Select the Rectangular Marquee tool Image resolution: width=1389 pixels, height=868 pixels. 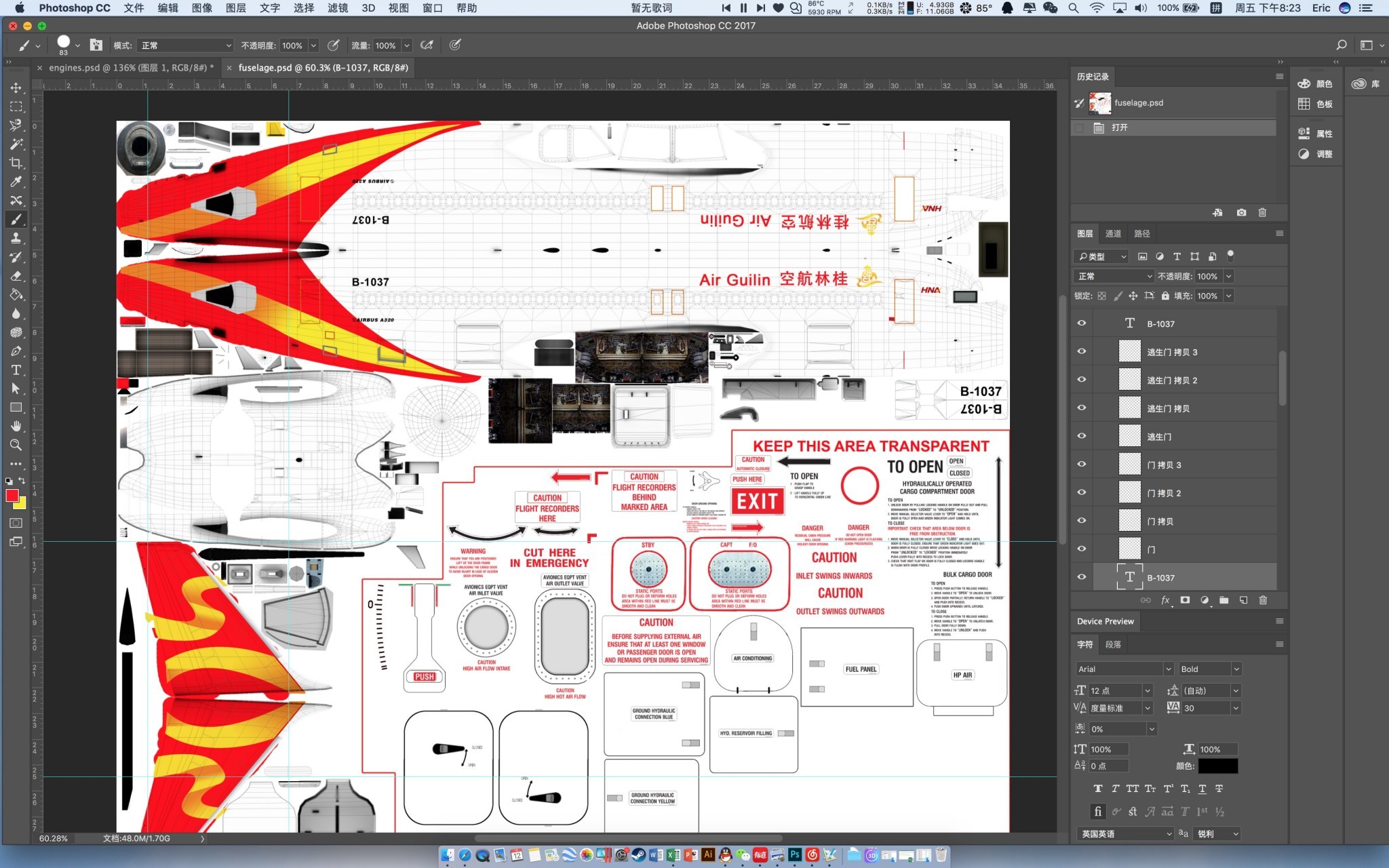[16, 107]
